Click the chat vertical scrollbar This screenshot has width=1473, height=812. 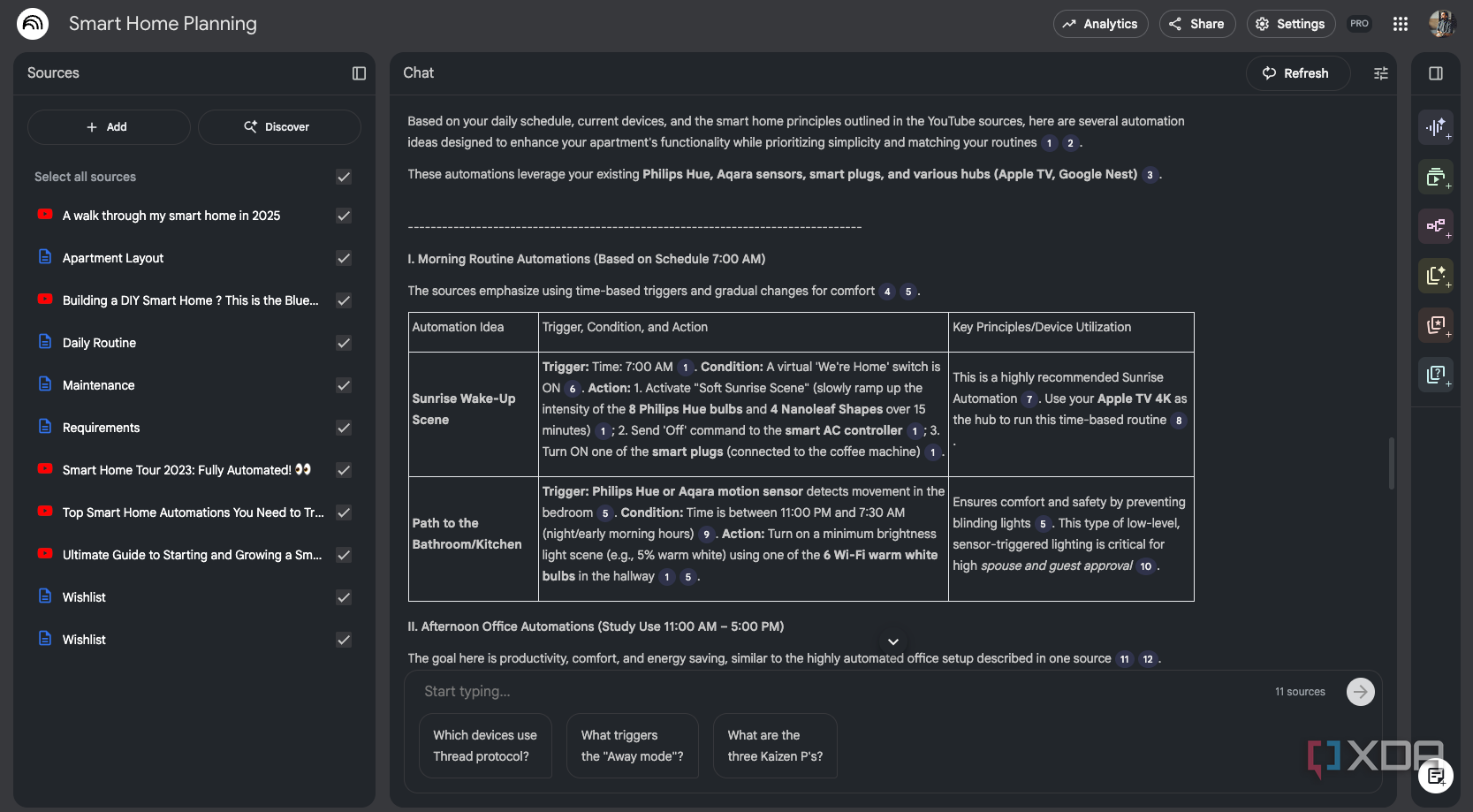[1392, 463]
